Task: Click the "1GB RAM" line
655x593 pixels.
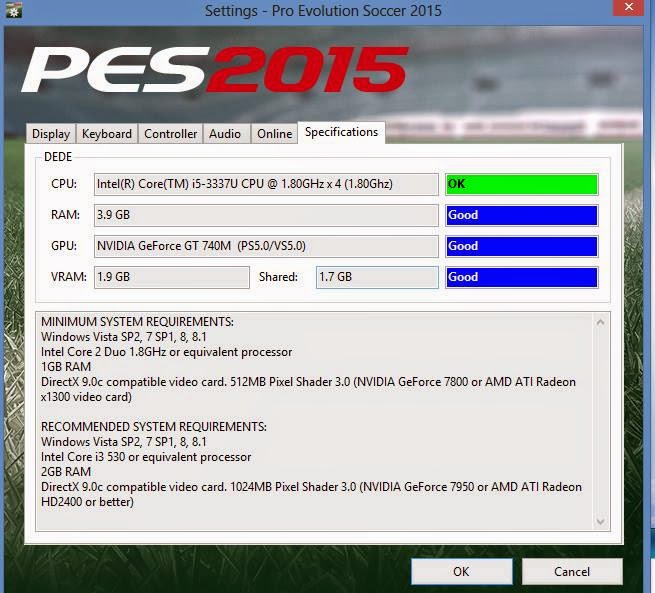Action: click(66, 366)
